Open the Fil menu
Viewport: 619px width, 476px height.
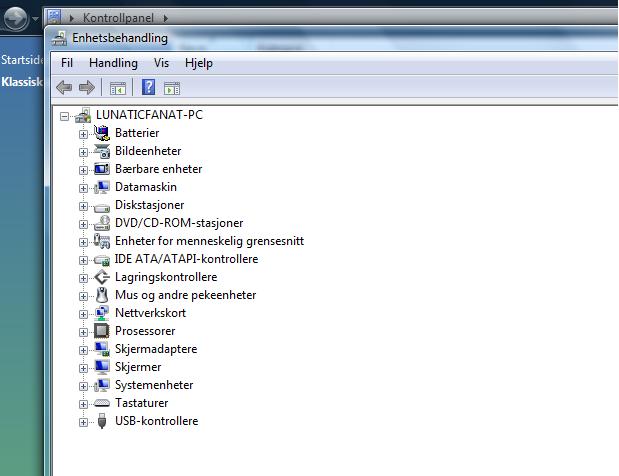click(67, 63)
